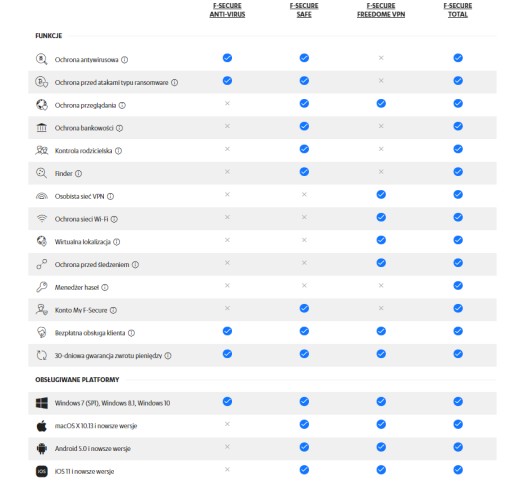512x483 pixels.
Task: Click TOTAL checkmark in Menedżer haseł row
Action: pos(458,286)
